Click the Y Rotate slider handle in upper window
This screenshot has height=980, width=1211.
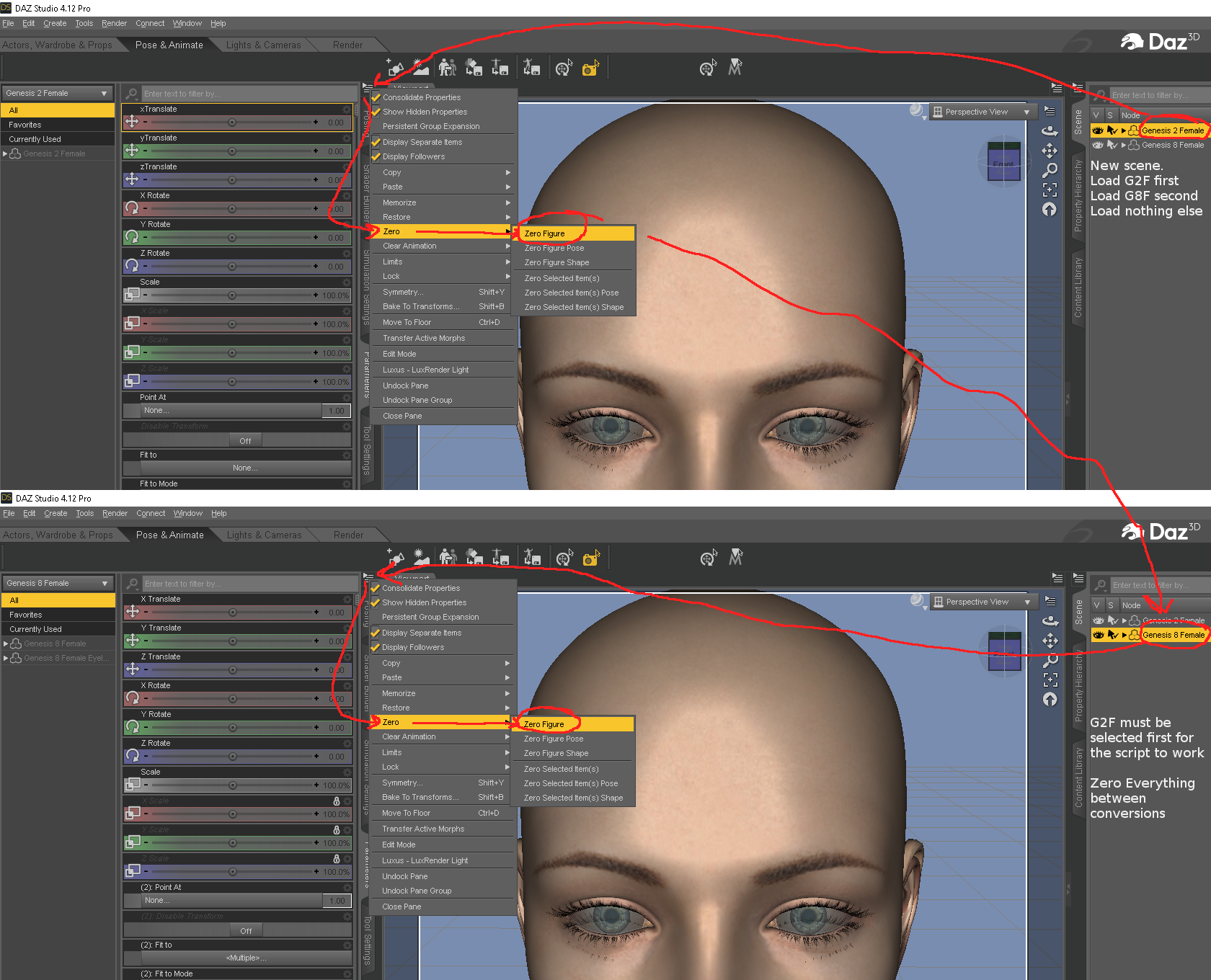point(232,238)
